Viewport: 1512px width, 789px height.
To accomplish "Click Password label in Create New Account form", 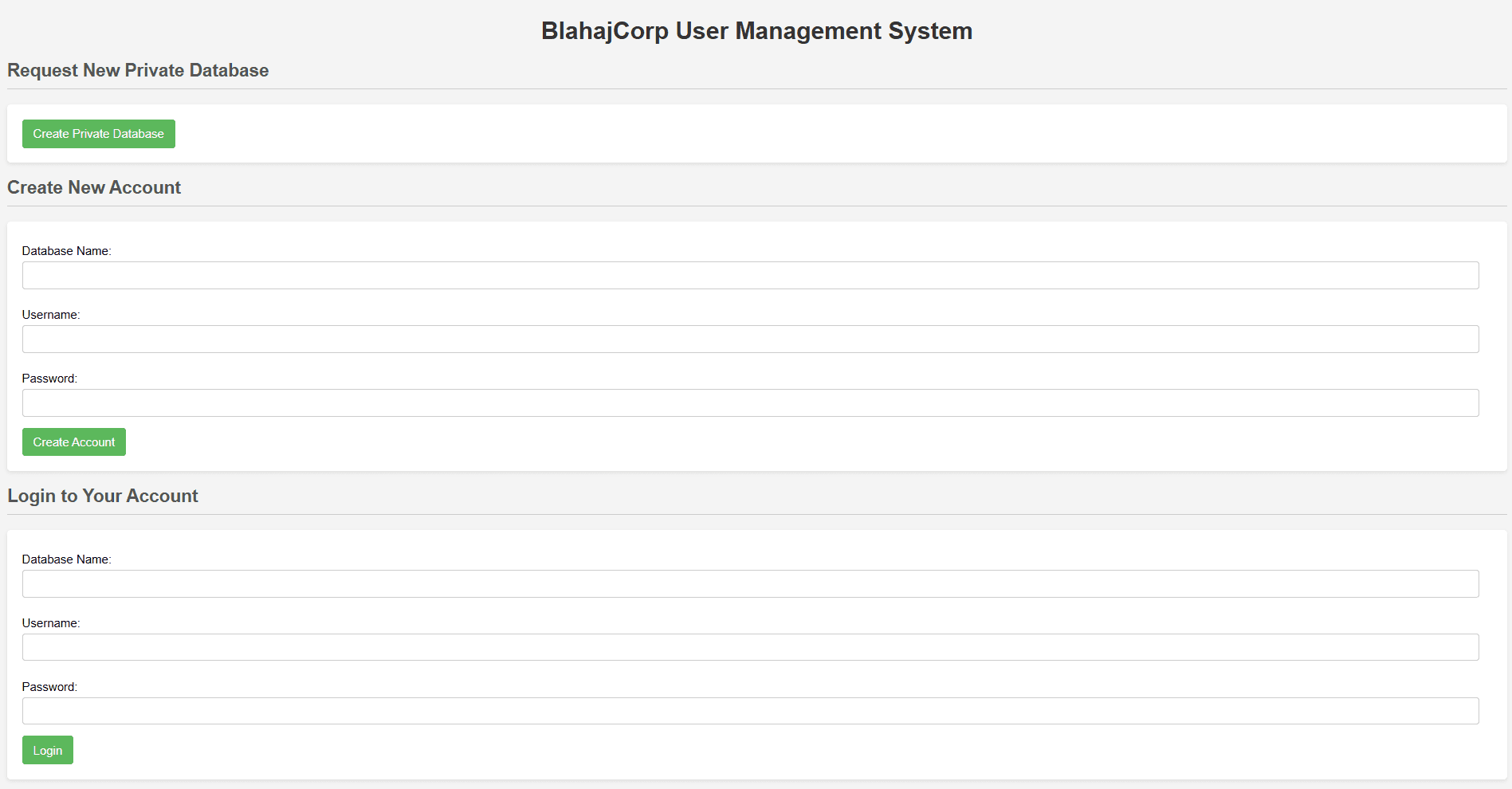I will pyautogui.click(x=49, y=379).
